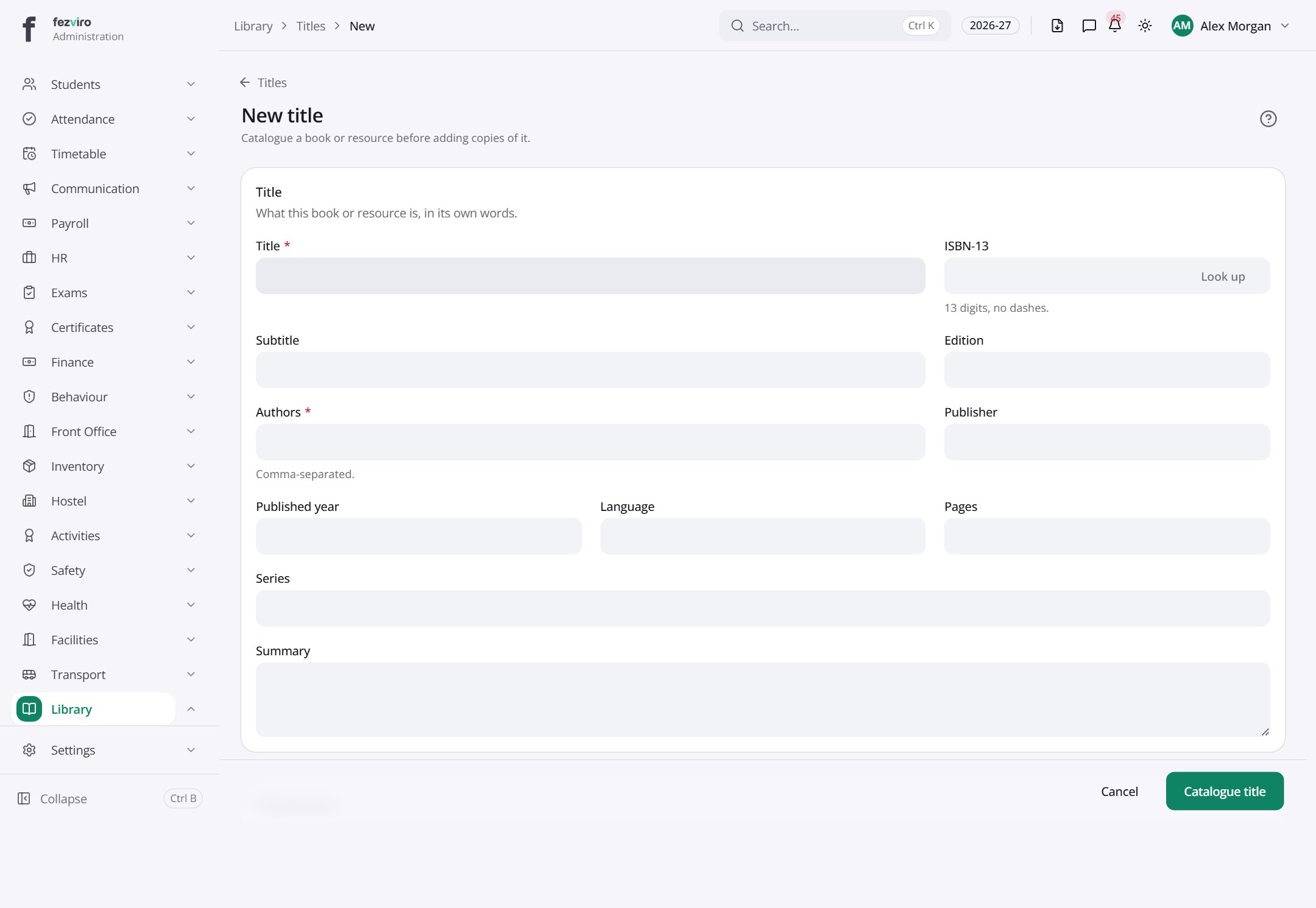Collapse the Library section chevron

(x=191, y=709)
